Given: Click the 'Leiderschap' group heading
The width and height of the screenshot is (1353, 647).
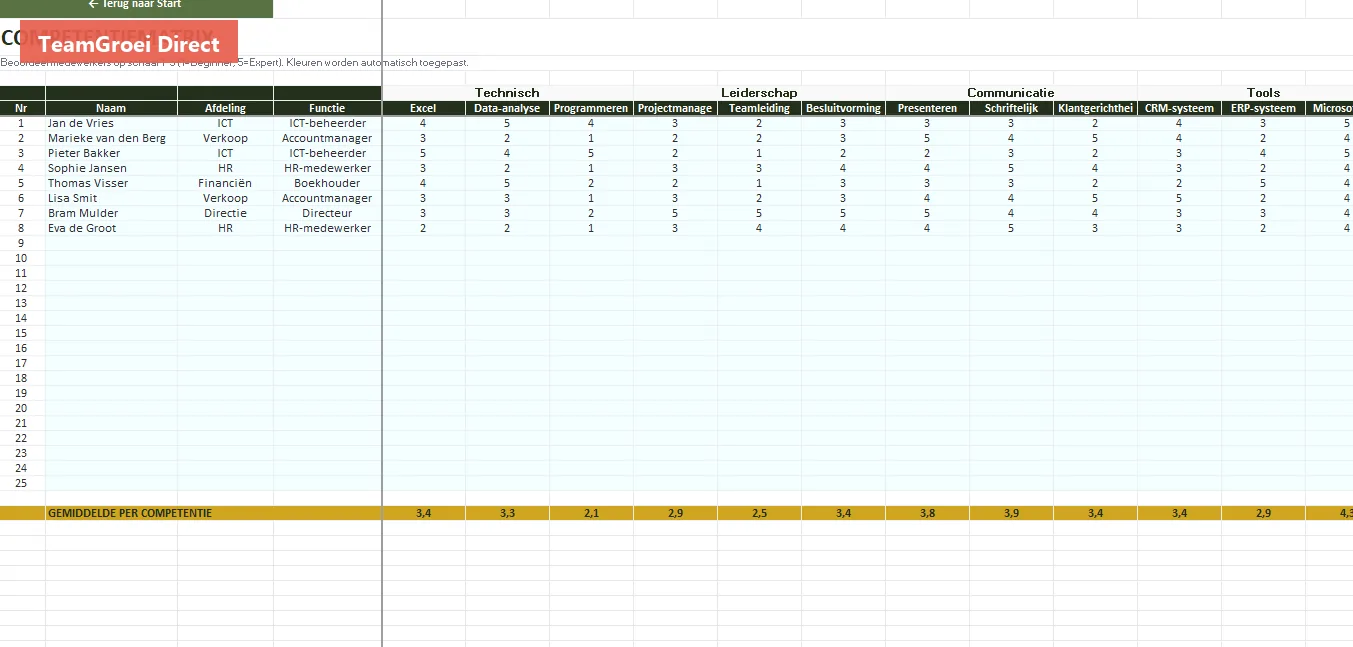Looking at the screenshot, I should coord(759,93).
